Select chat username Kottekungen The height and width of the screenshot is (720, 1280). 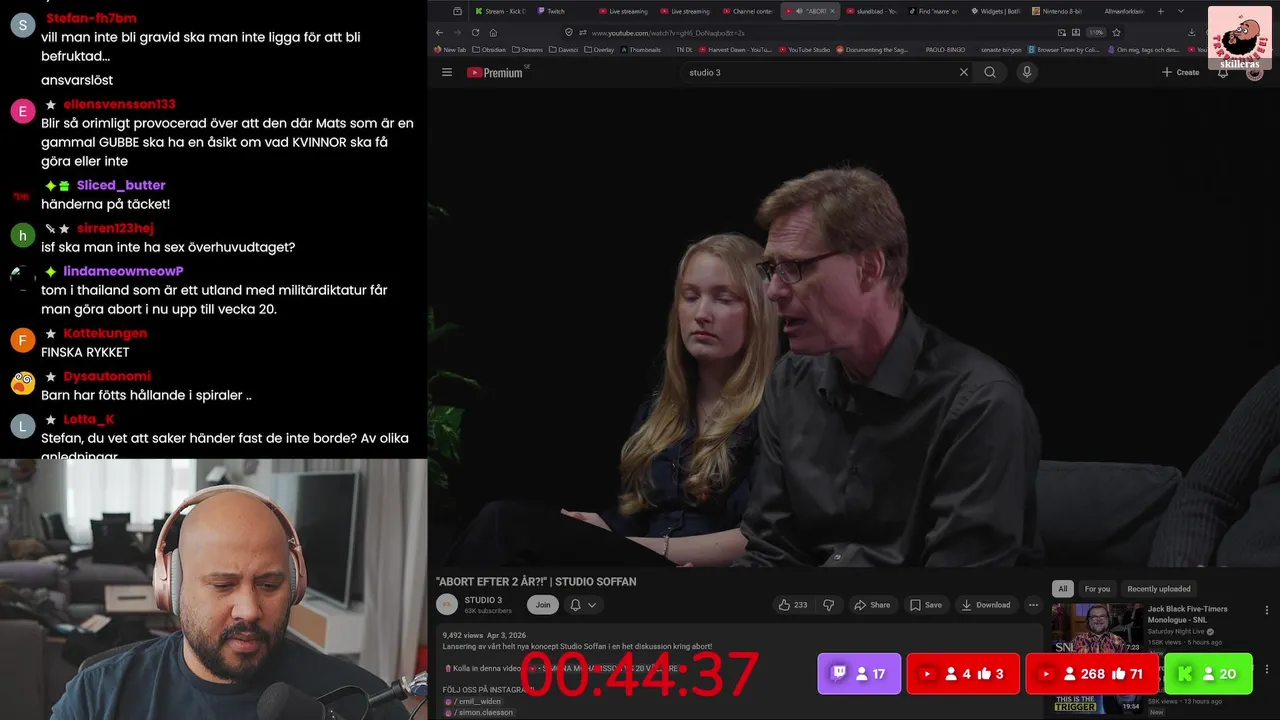point(105,333)
